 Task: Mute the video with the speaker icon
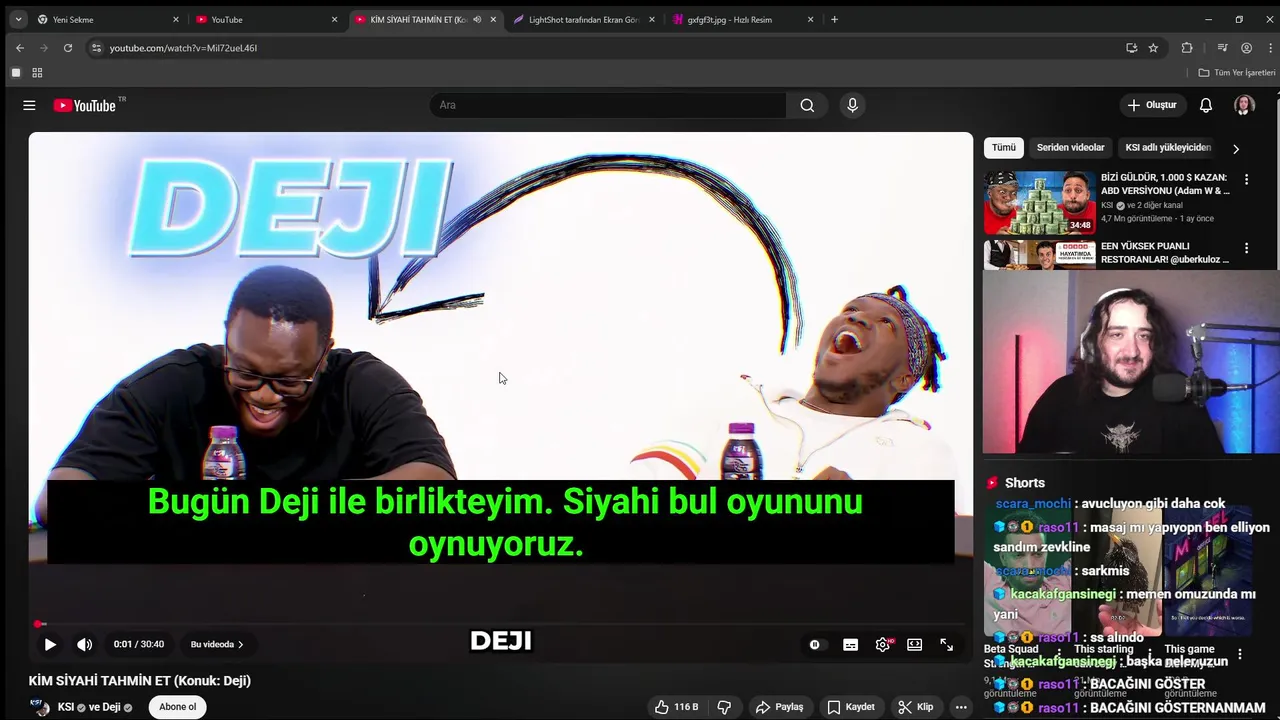[x=85, y=645]
